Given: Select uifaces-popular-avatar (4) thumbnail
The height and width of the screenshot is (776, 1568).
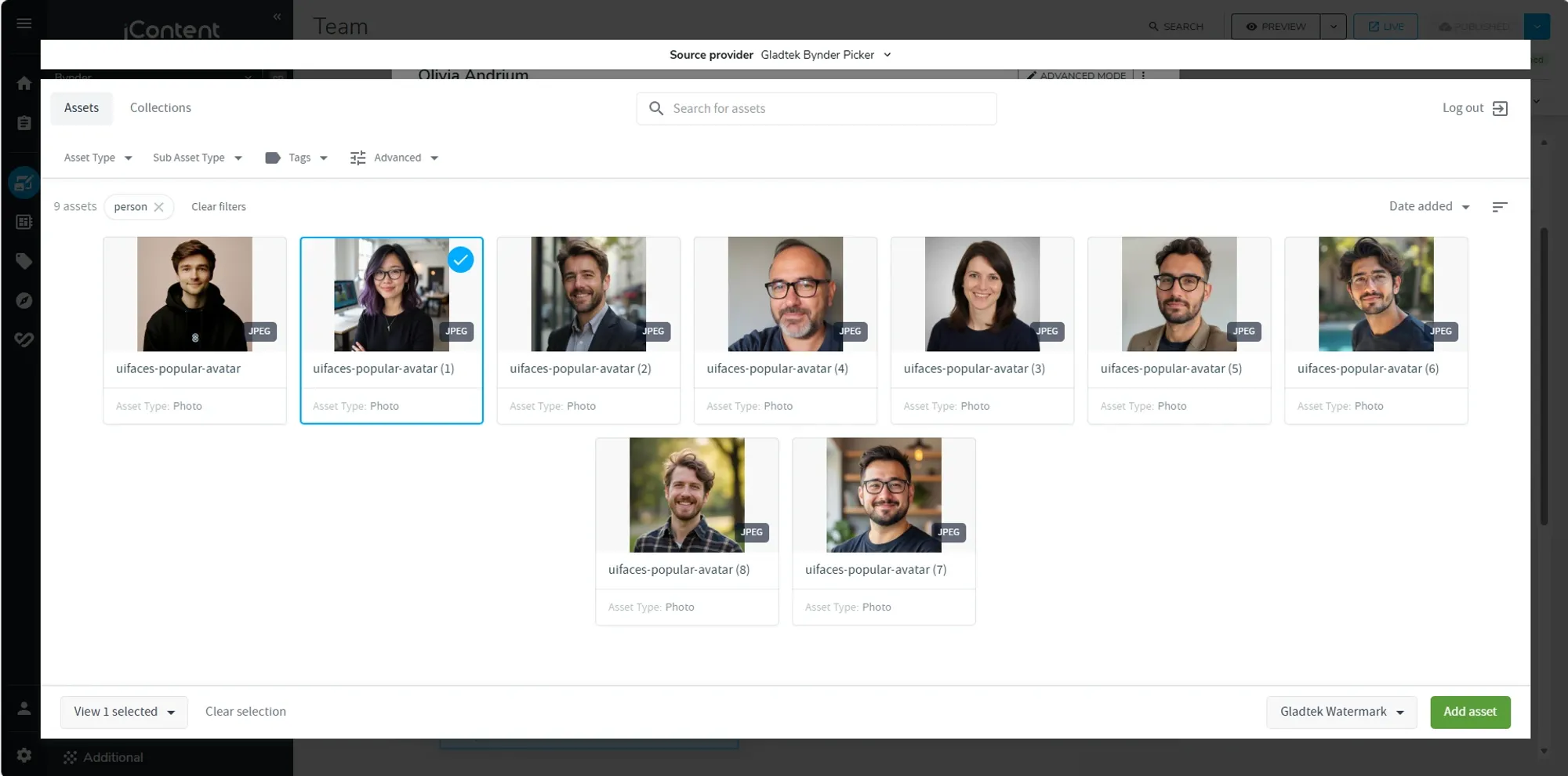Looking at the screenshot, I should [785, 294].
